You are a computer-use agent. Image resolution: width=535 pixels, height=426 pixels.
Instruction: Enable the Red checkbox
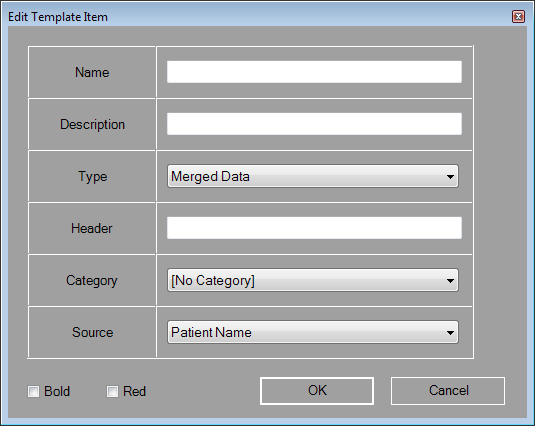click(x=113, y=391)
